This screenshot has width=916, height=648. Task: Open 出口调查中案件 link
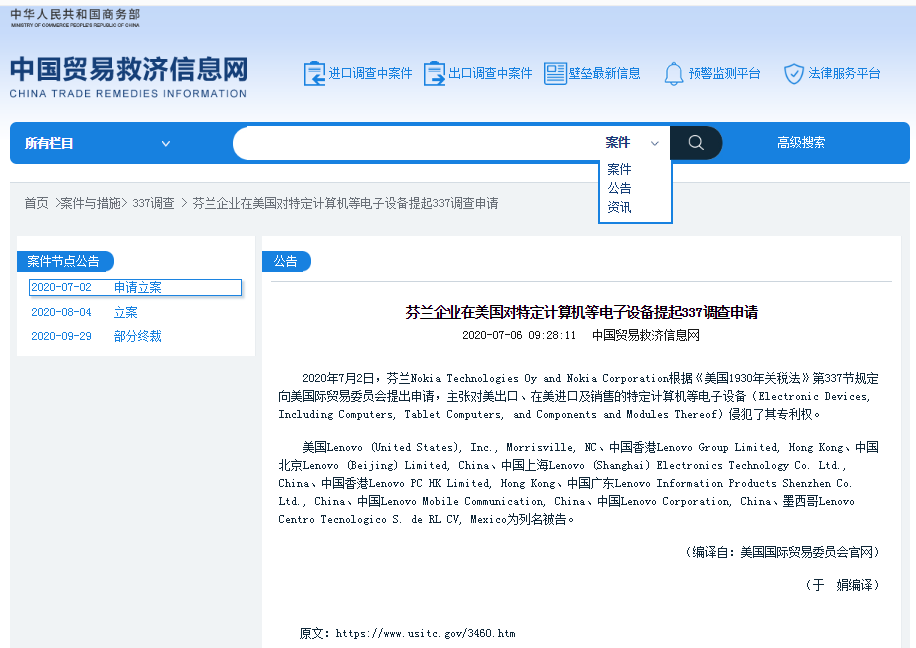point(490,74)
